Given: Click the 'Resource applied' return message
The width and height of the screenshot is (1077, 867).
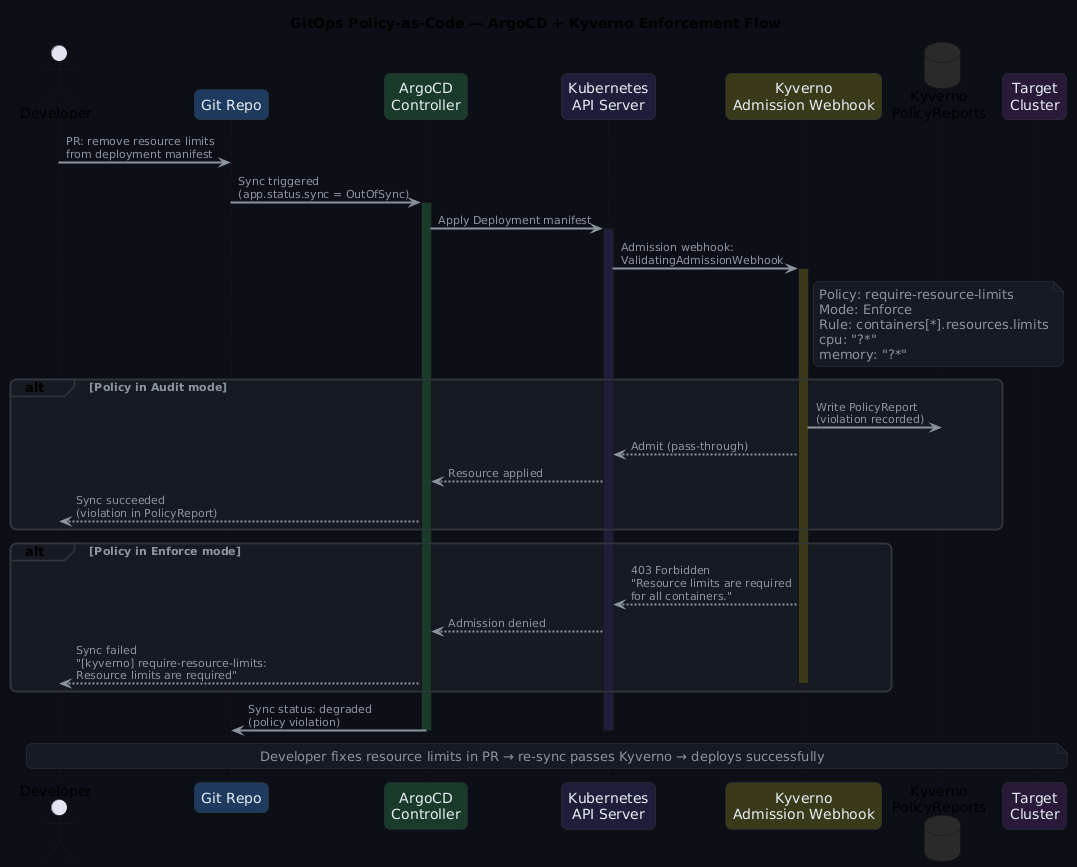Looking at the screenshot, I should (x=495, y=473).
